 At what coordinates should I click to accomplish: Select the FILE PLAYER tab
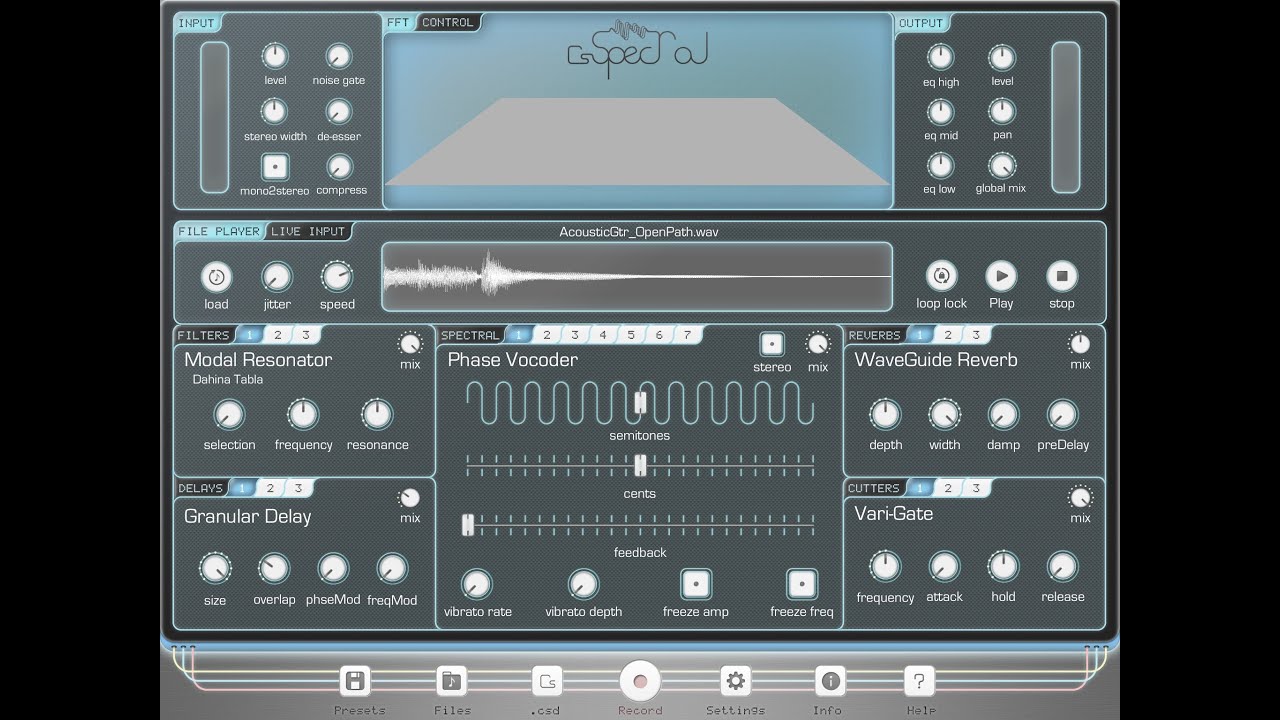pyautogui.click(x=219, y=231)
